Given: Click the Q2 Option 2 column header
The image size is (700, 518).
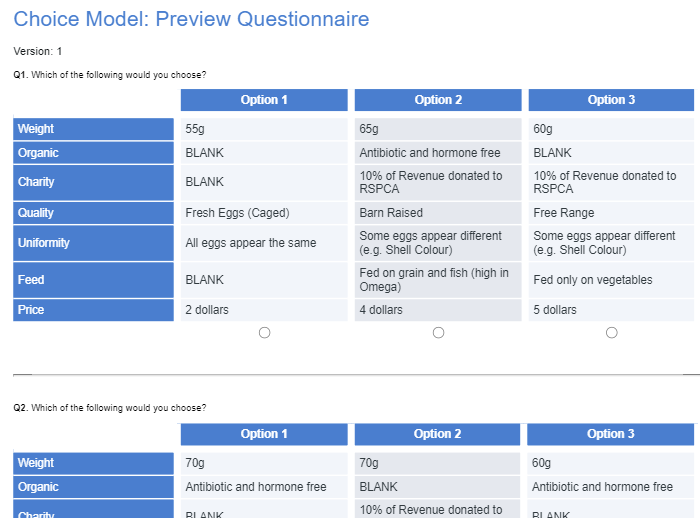Looking at the screenshot, I should (438, 434).
